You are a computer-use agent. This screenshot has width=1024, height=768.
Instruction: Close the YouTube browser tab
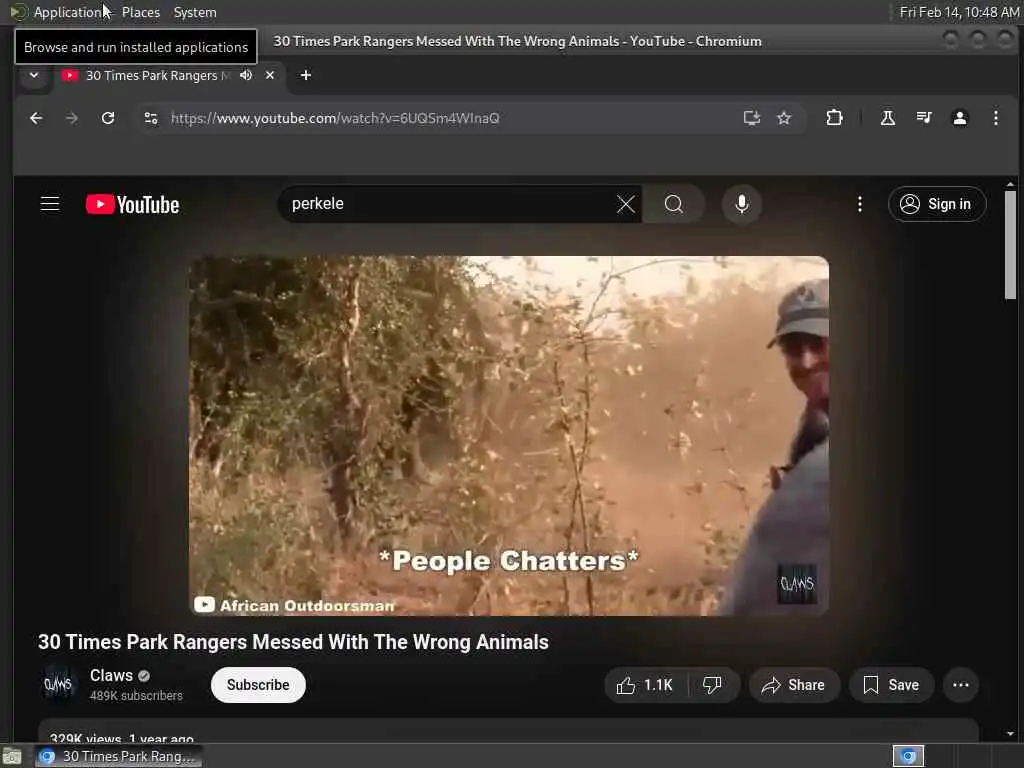click(x=270, y=75)
